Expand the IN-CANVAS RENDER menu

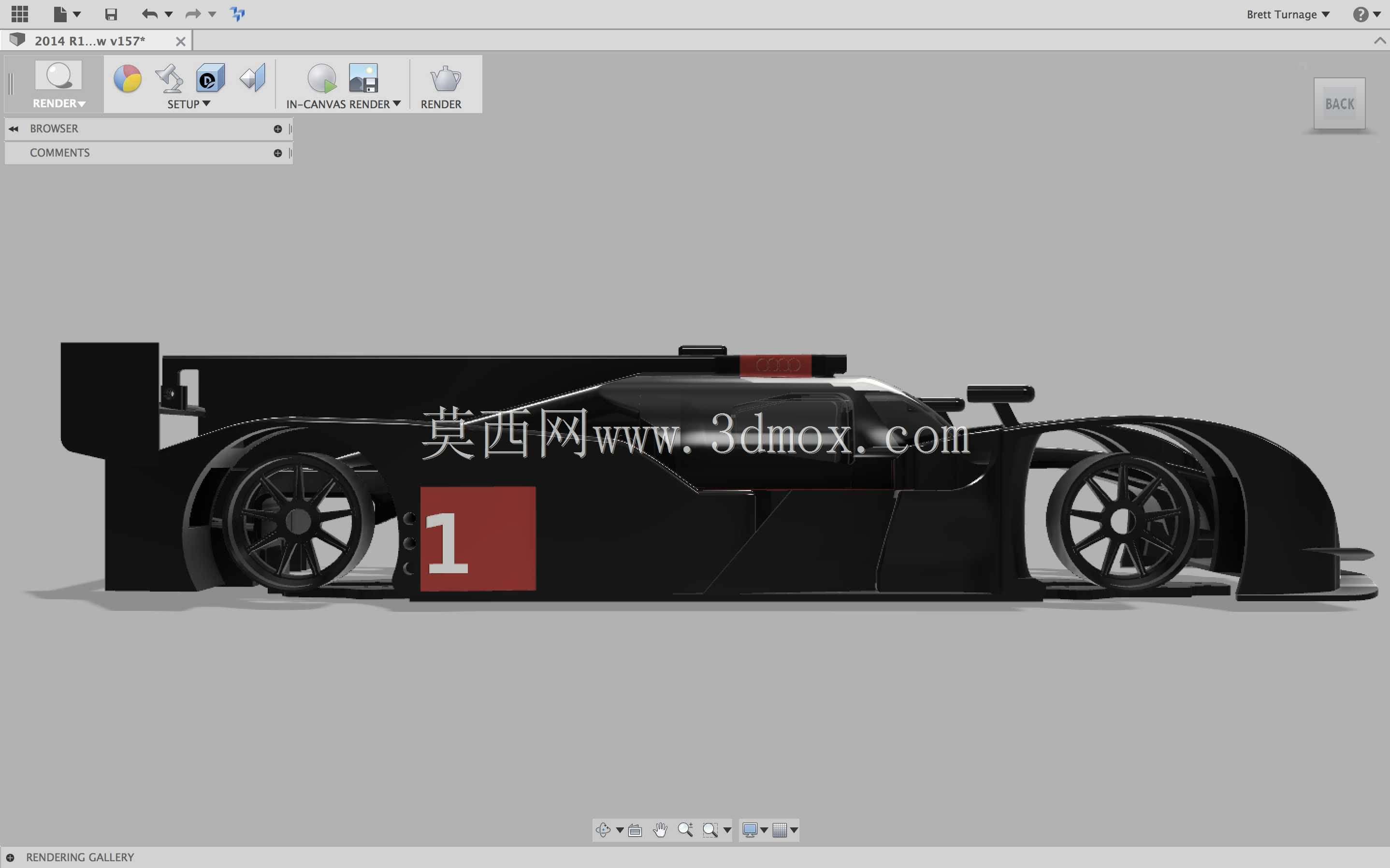(x=343, y=104)
